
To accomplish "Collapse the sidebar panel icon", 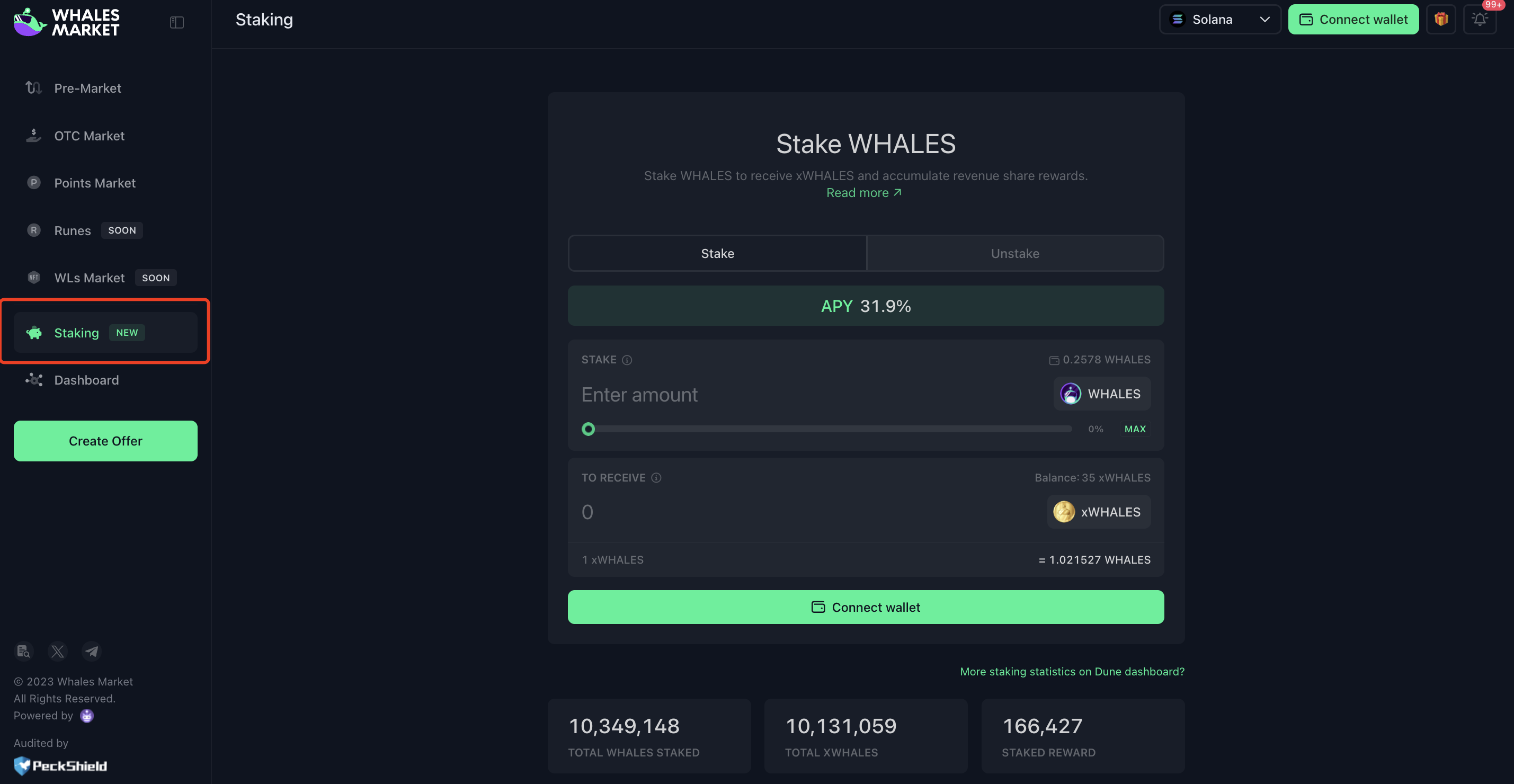I will coord(177,22).
